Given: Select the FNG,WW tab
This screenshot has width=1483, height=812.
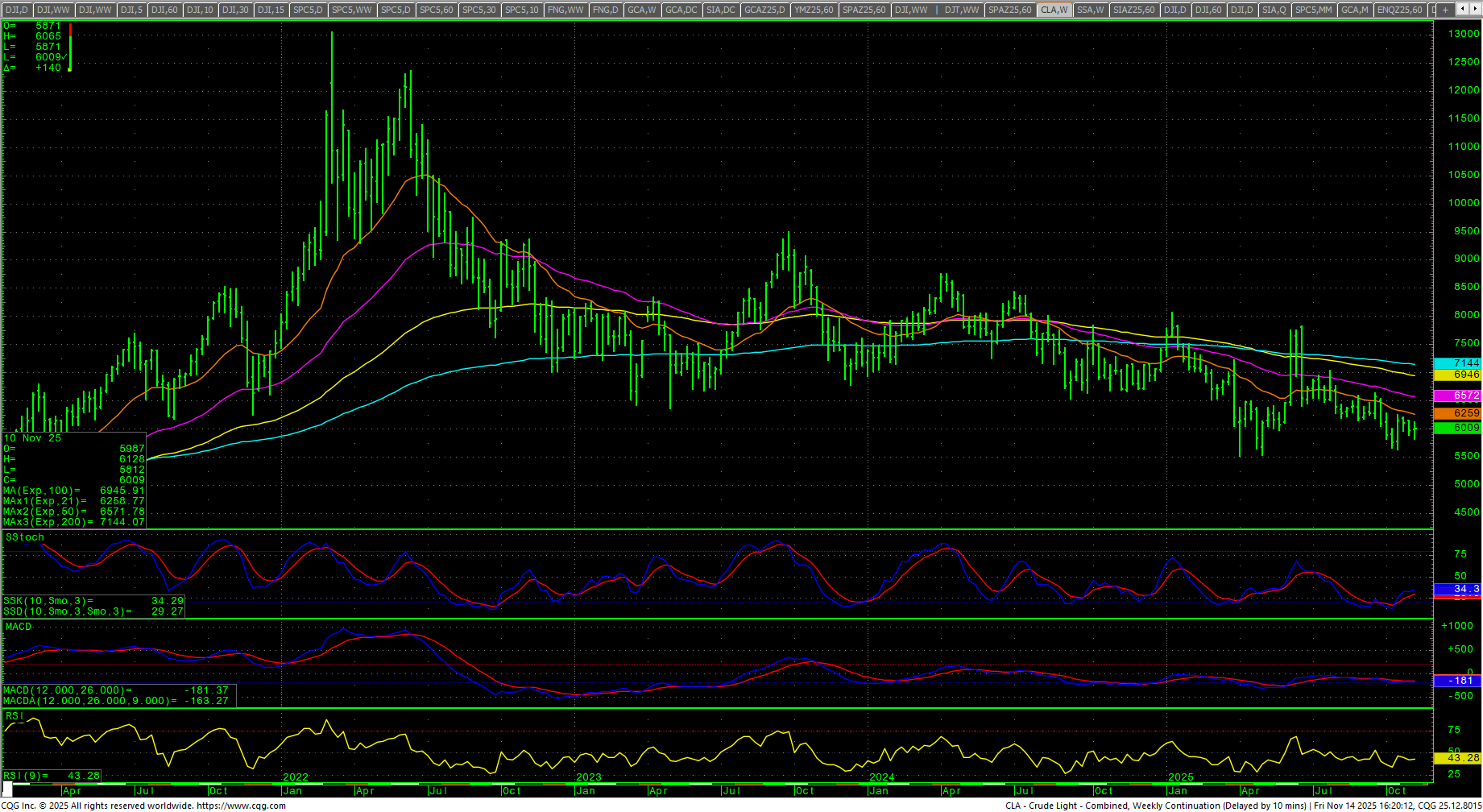Looking at the screenshot, I should pyautogui.click(x=565, y=10).
